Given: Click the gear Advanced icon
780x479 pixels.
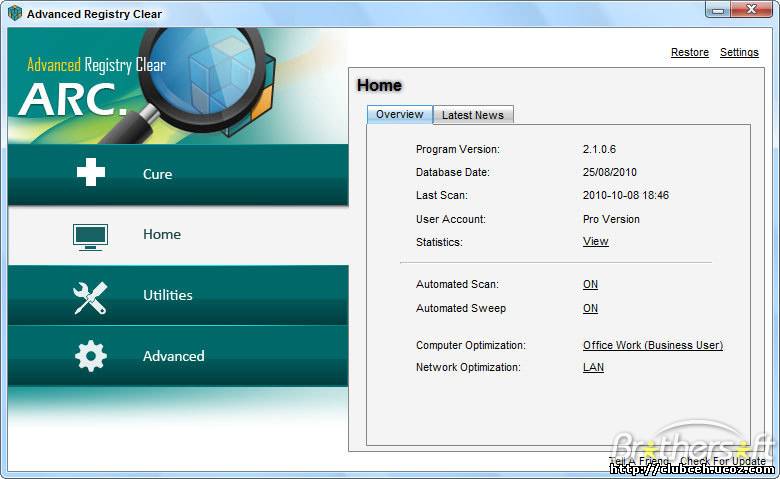Looking at the screenshot, I should point(91,356).
